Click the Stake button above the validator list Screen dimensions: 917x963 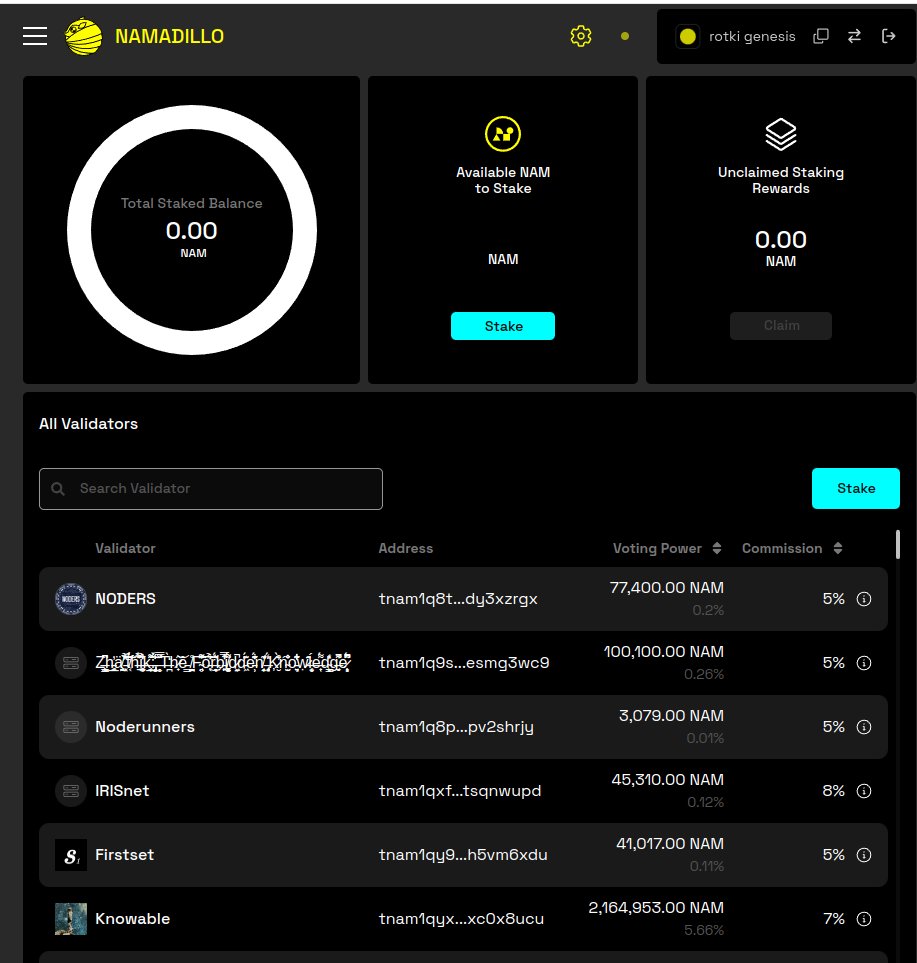pos(855,489)
